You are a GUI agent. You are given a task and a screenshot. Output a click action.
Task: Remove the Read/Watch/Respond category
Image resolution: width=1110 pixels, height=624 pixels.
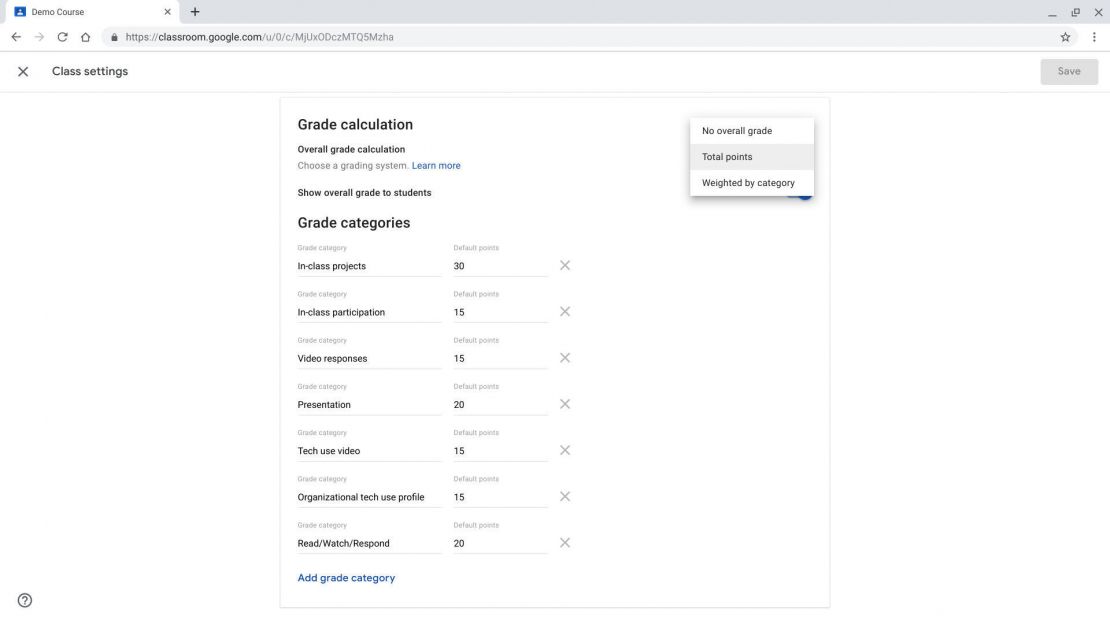pos(565,542)
